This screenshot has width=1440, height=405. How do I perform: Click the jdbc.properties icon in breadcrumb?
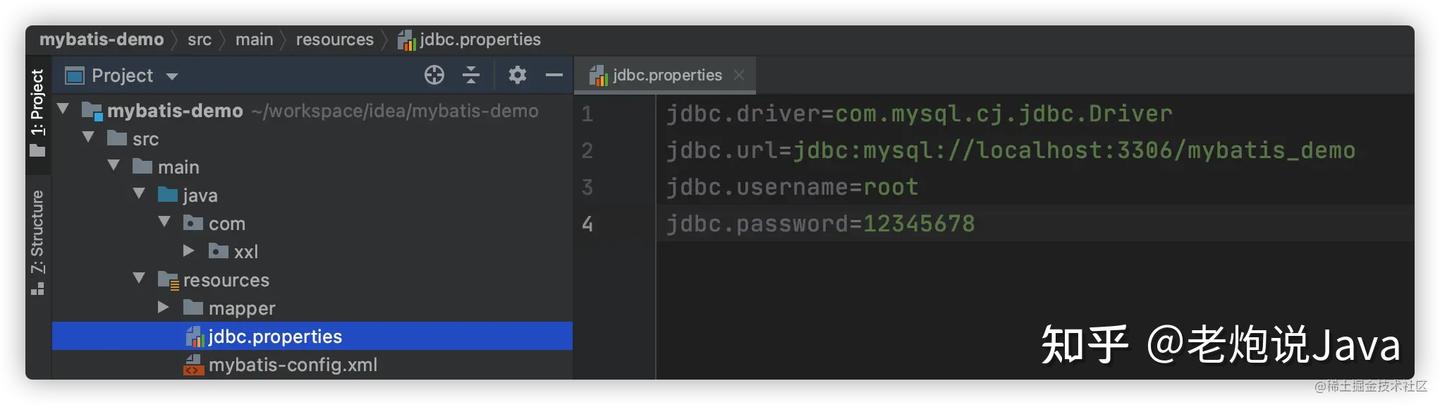pos(406,40)
